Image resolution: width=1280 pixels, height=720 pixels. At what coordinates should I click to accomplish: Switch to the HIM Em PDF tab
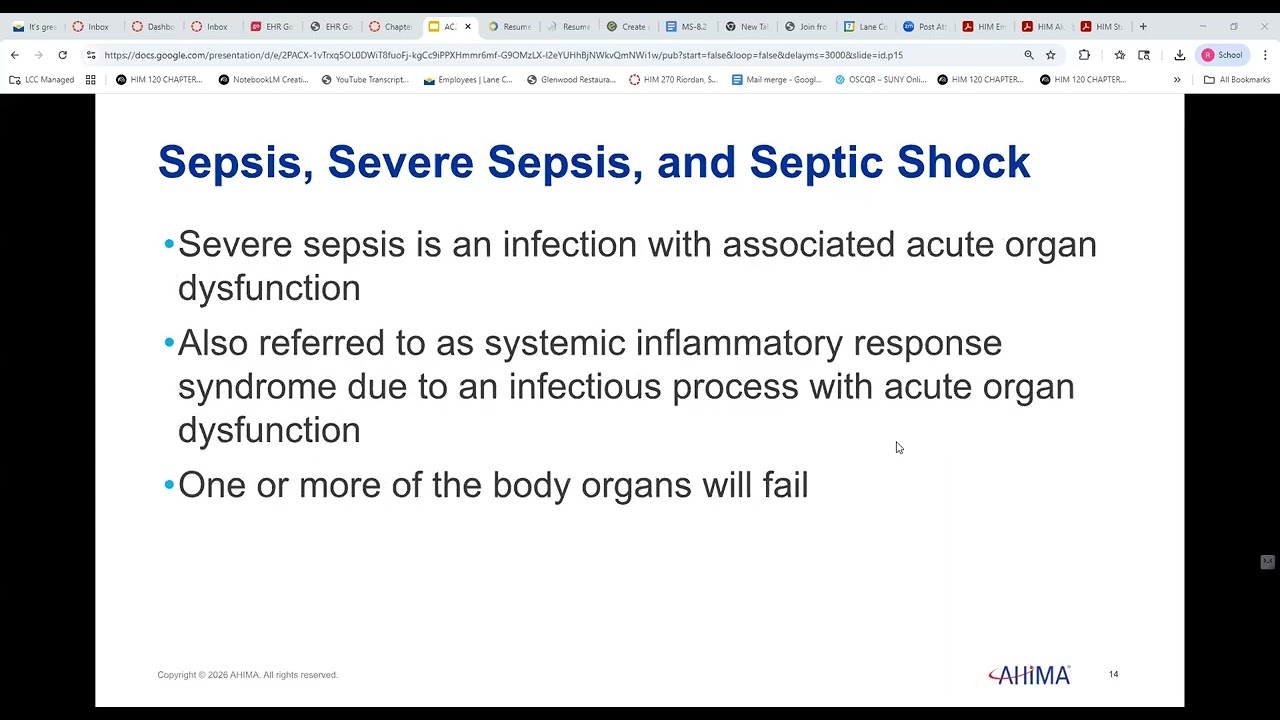(984, 27)
